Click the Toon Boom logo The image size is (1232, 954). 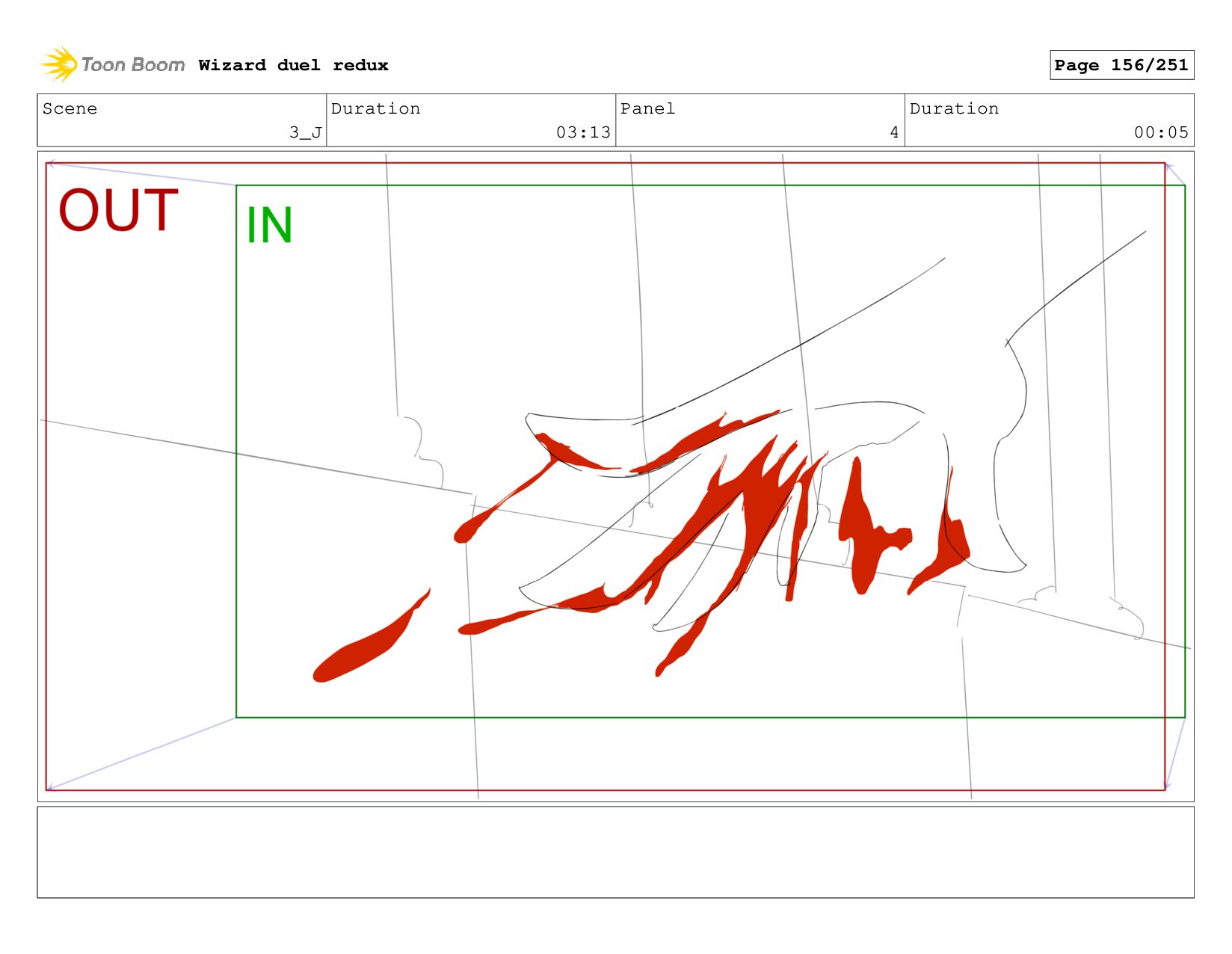(112, 65)
